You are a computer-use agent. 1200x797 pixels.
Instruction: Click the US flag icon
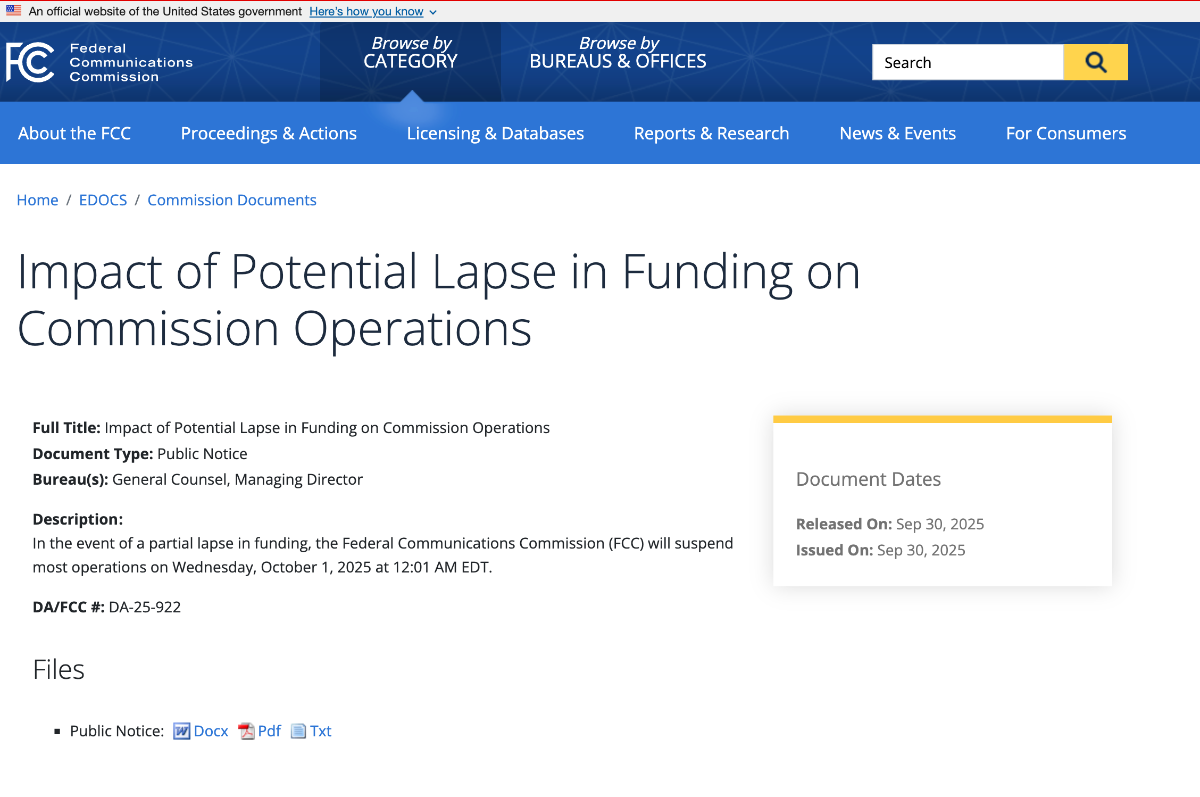pos(13,11)
